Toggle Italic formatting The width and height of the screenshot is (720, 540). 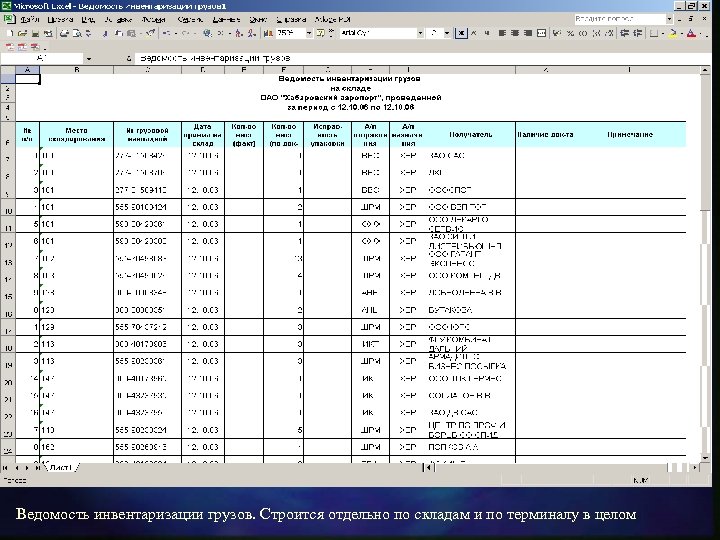pyautogui.click(x=473, y=33)
